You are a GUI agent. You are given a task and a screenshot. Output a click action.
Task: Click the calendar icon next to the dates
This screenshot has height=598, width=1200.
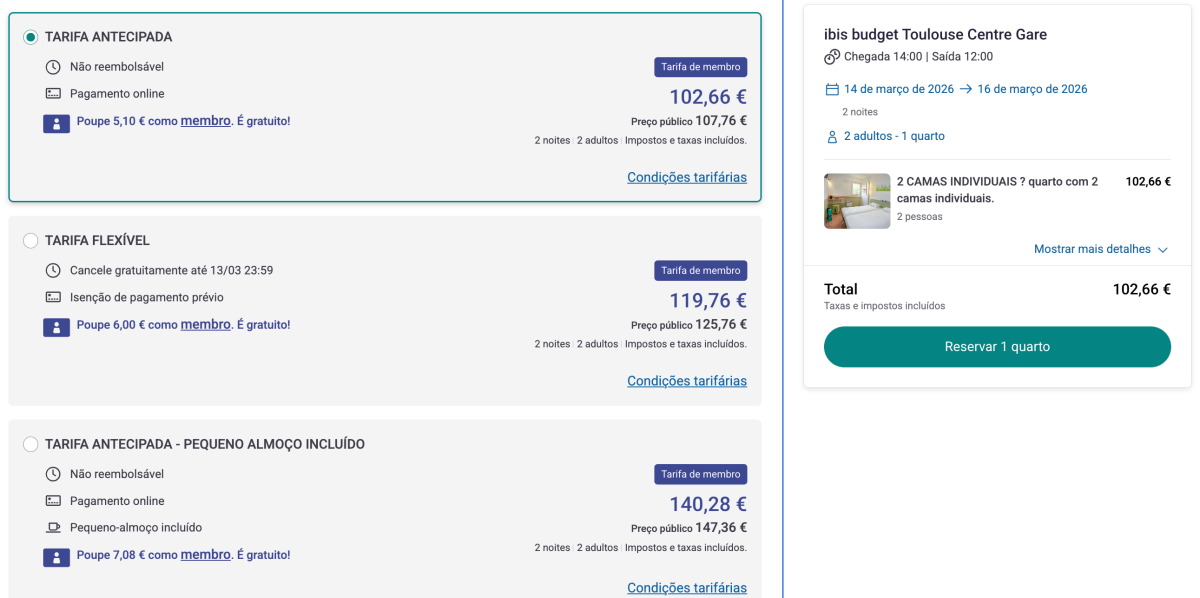pos(832,89)
